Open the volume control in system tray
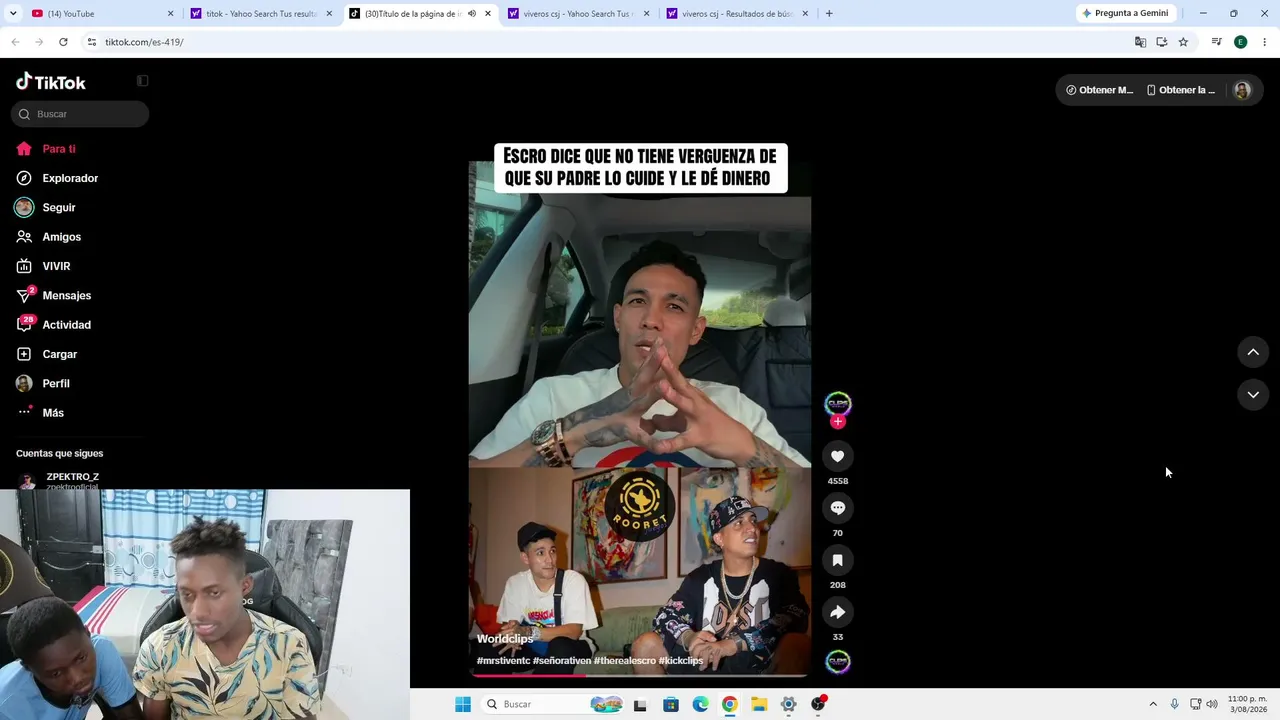The height and width of the screenshot is (720, 1280). coord(1212,704)
